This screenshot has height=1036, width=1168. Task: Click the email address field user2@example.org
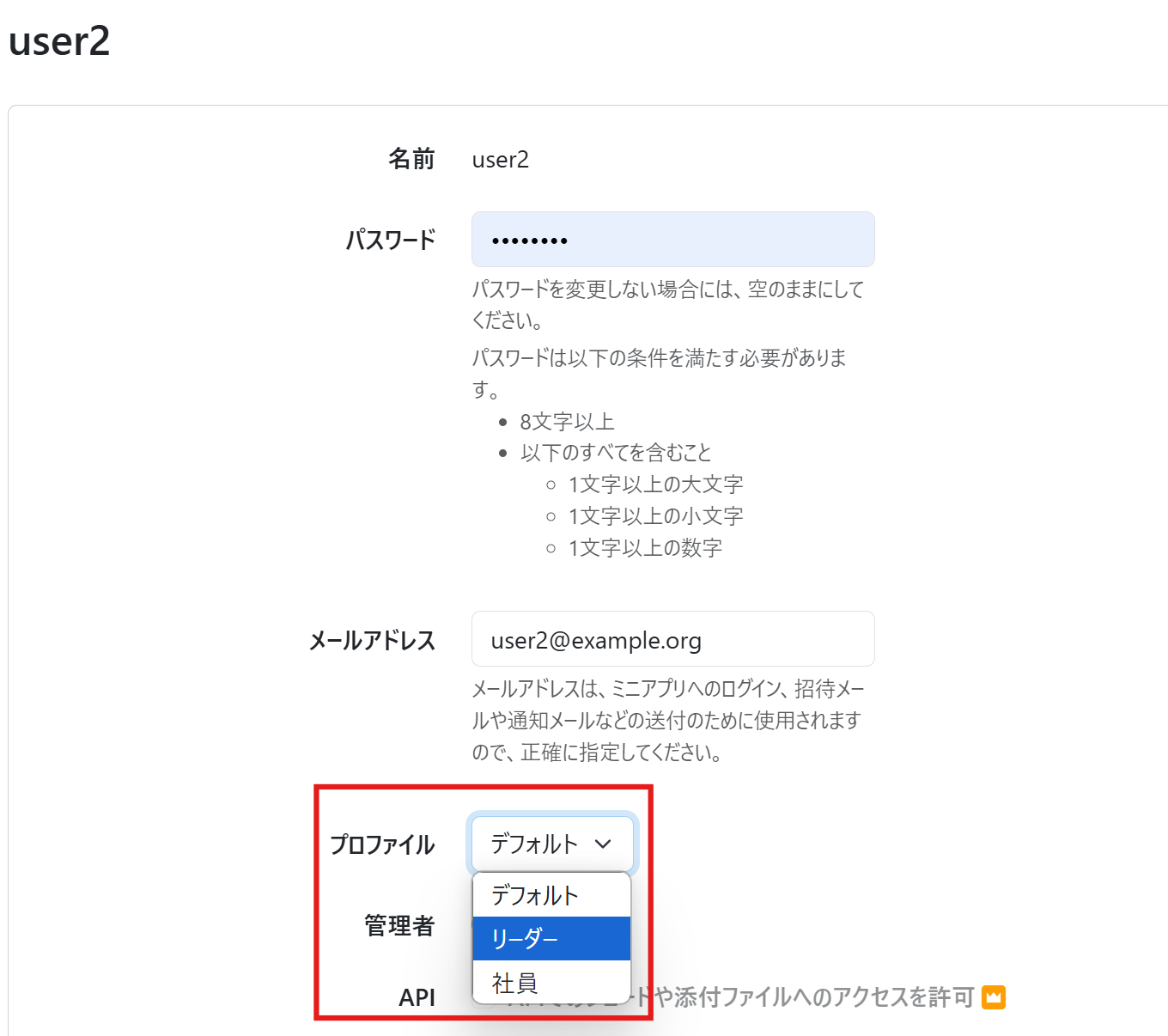tap(672, 639)
